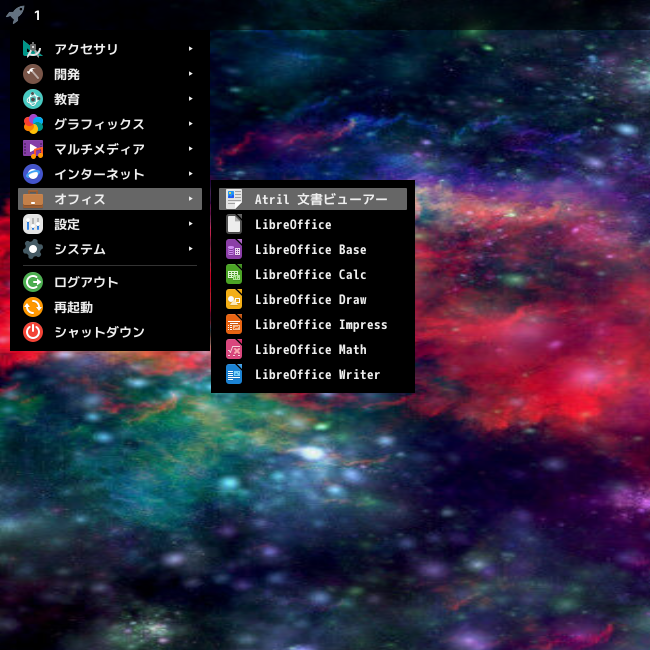Open the アクセサリ menu entry
The width and height of the screenshot is (650, 650).
(x=110, y=49)
